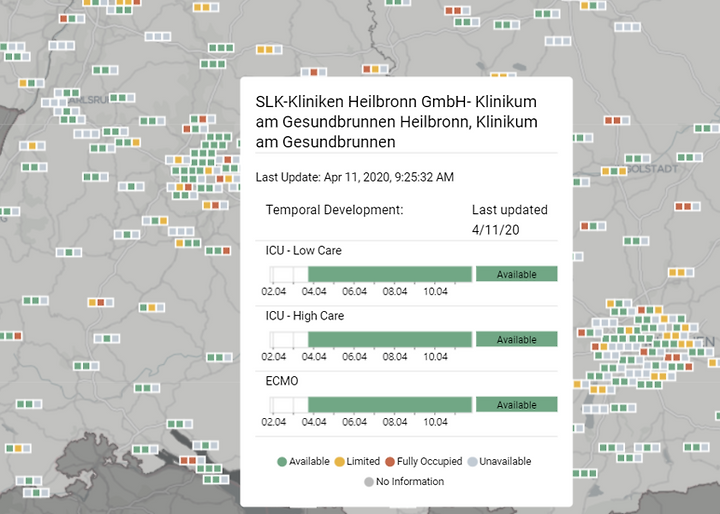
Task: Click the Available legend entry with green dot
Action: point(304,461)
